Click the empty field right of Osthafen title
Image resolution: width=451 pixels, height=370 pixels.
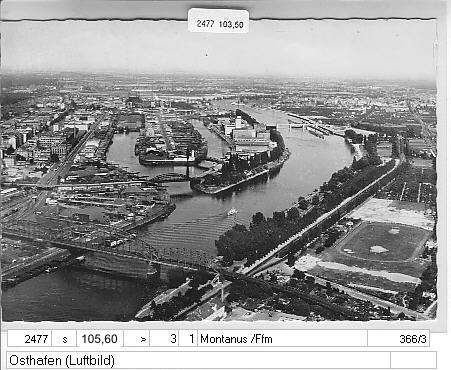[x=413, y=360]
